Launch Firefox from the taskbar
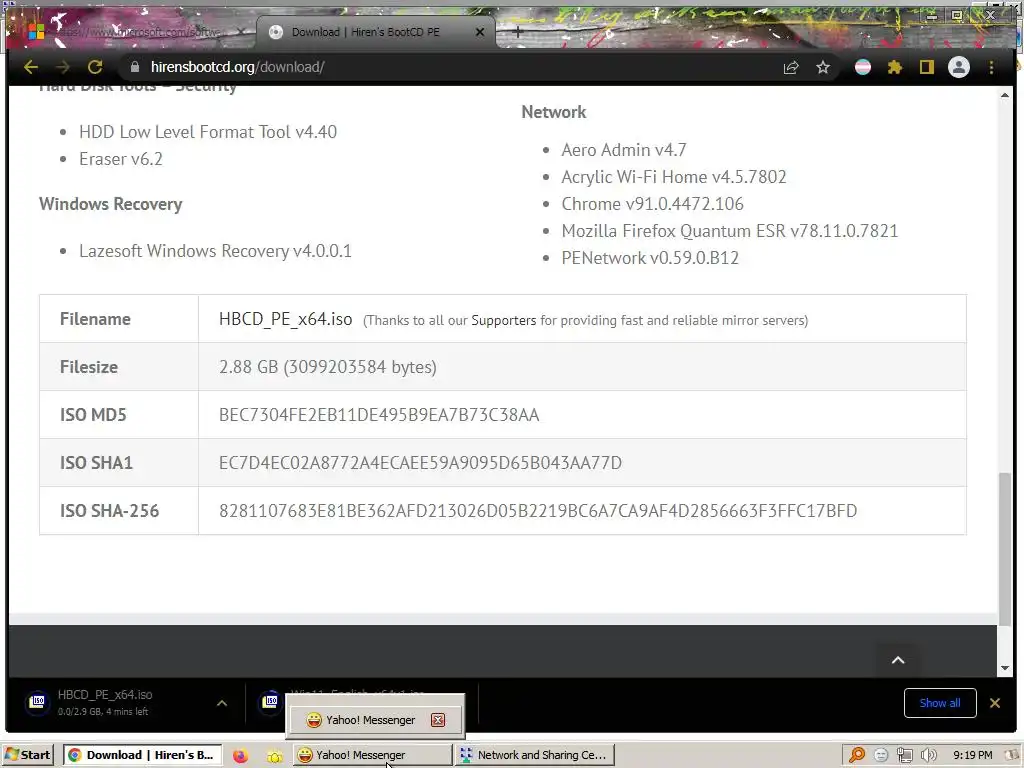Viewport: 1024px width, 768px height. coord(241,756)
